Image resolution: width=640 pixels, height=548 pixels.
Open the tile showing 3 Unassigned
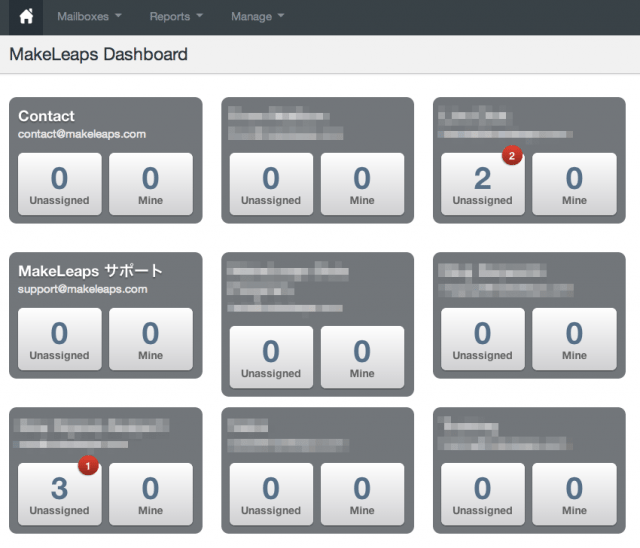60,494
